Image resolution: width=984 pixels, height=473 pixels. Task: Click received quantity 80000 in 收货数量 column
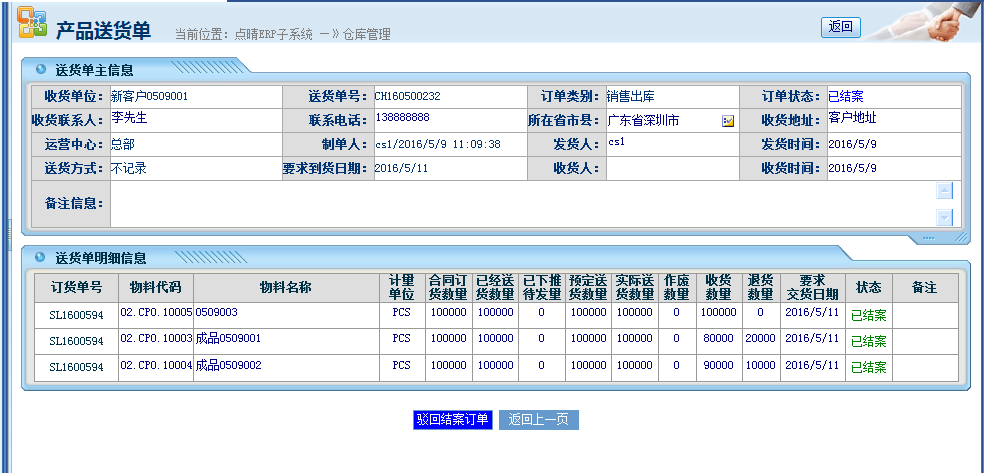tap(718, 339)
